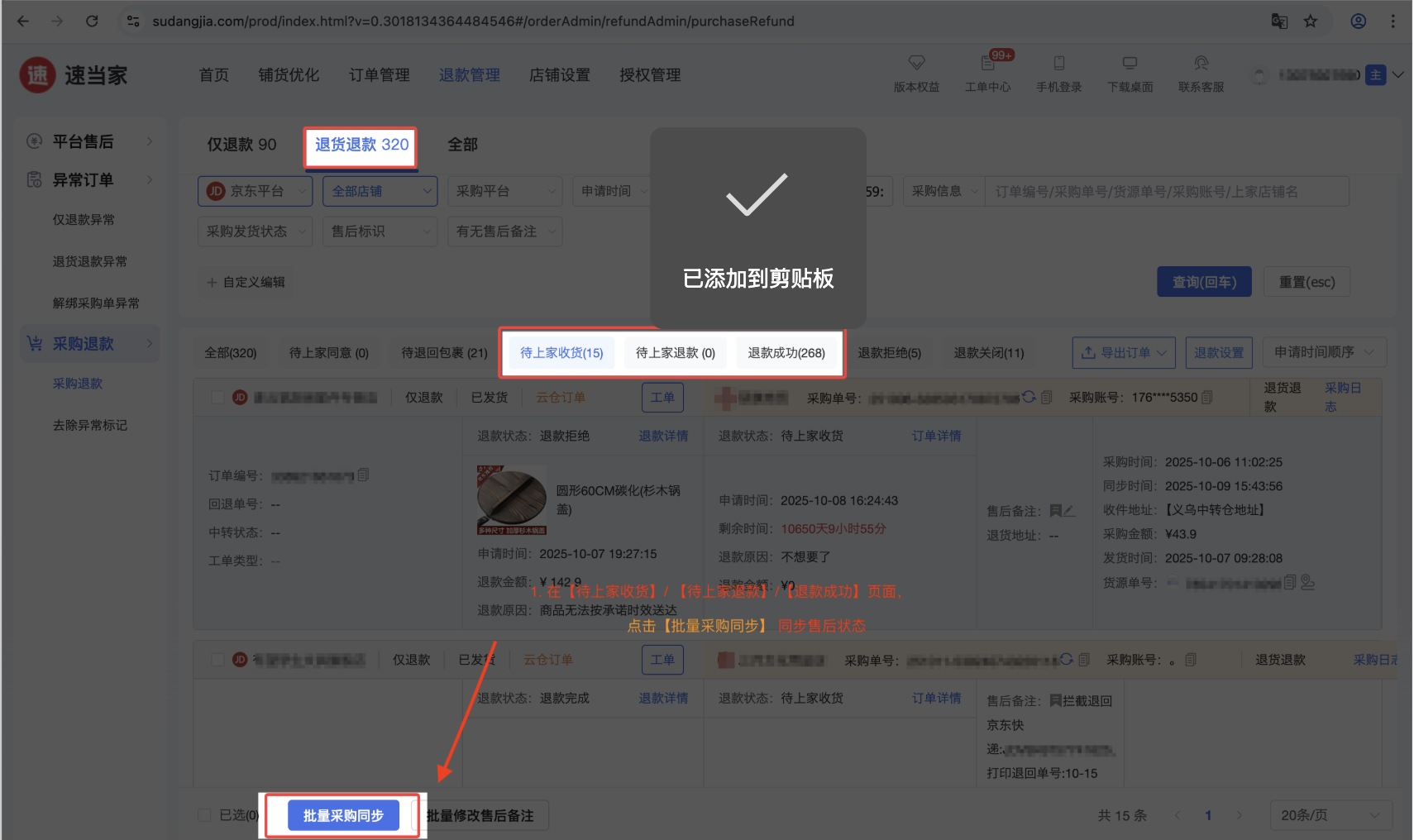The image size is (1414, 840).
Task: Tick the second order row checkbox
Action: pyautogui.click(x=217, y=660)
